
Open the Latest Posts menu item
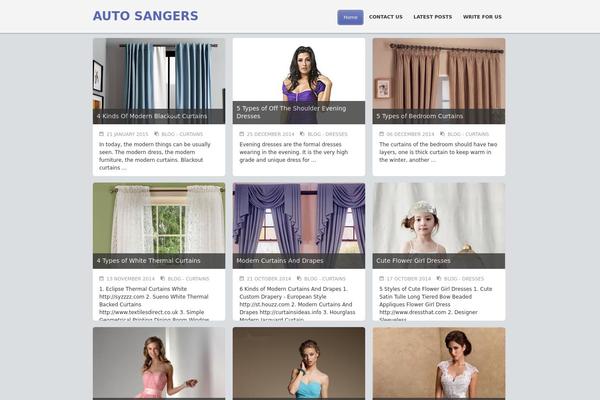(x=432, y=17)
